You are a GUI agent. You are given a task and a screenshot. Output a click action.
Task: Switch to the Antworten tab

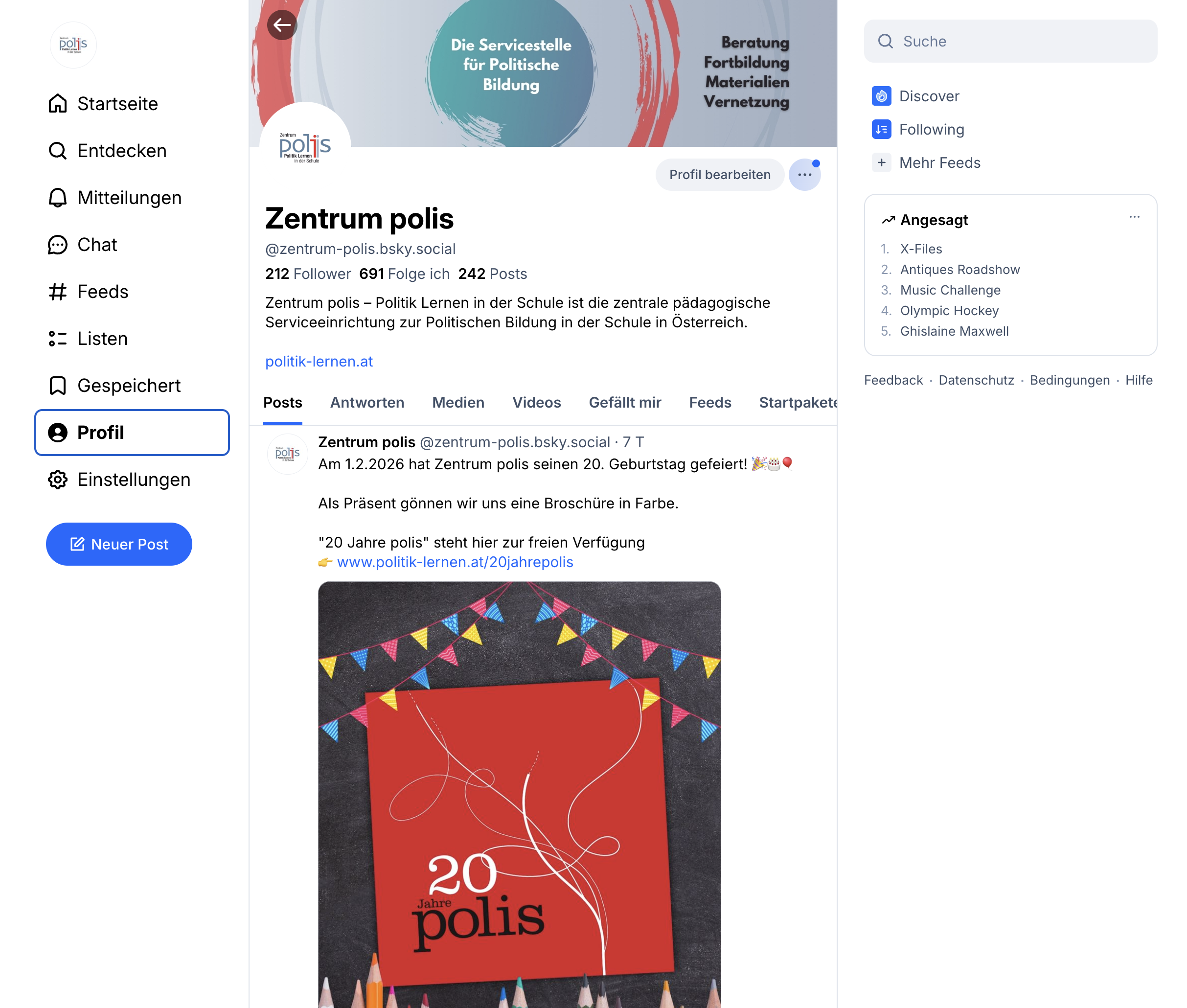(367, 403)
